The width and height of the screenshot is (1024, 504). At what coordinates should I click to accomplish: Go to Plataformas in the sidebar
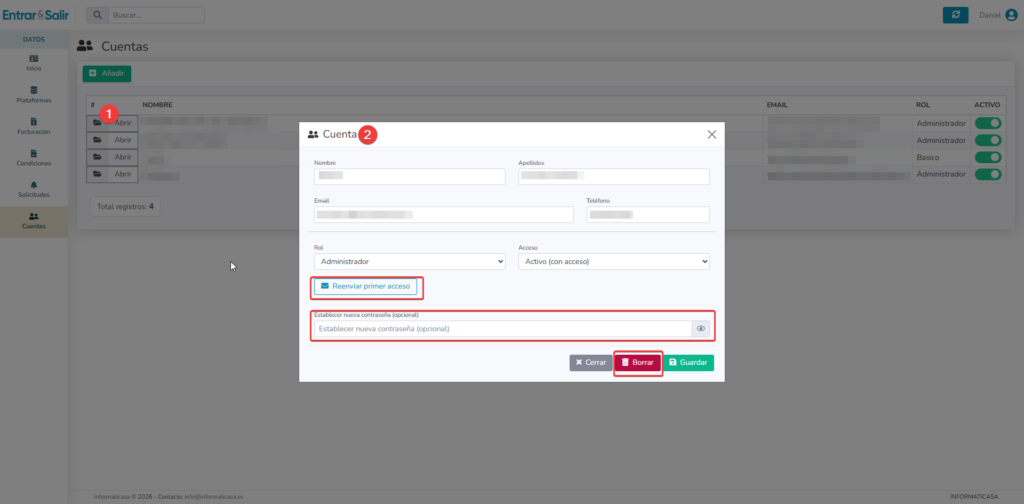point(34,95)
